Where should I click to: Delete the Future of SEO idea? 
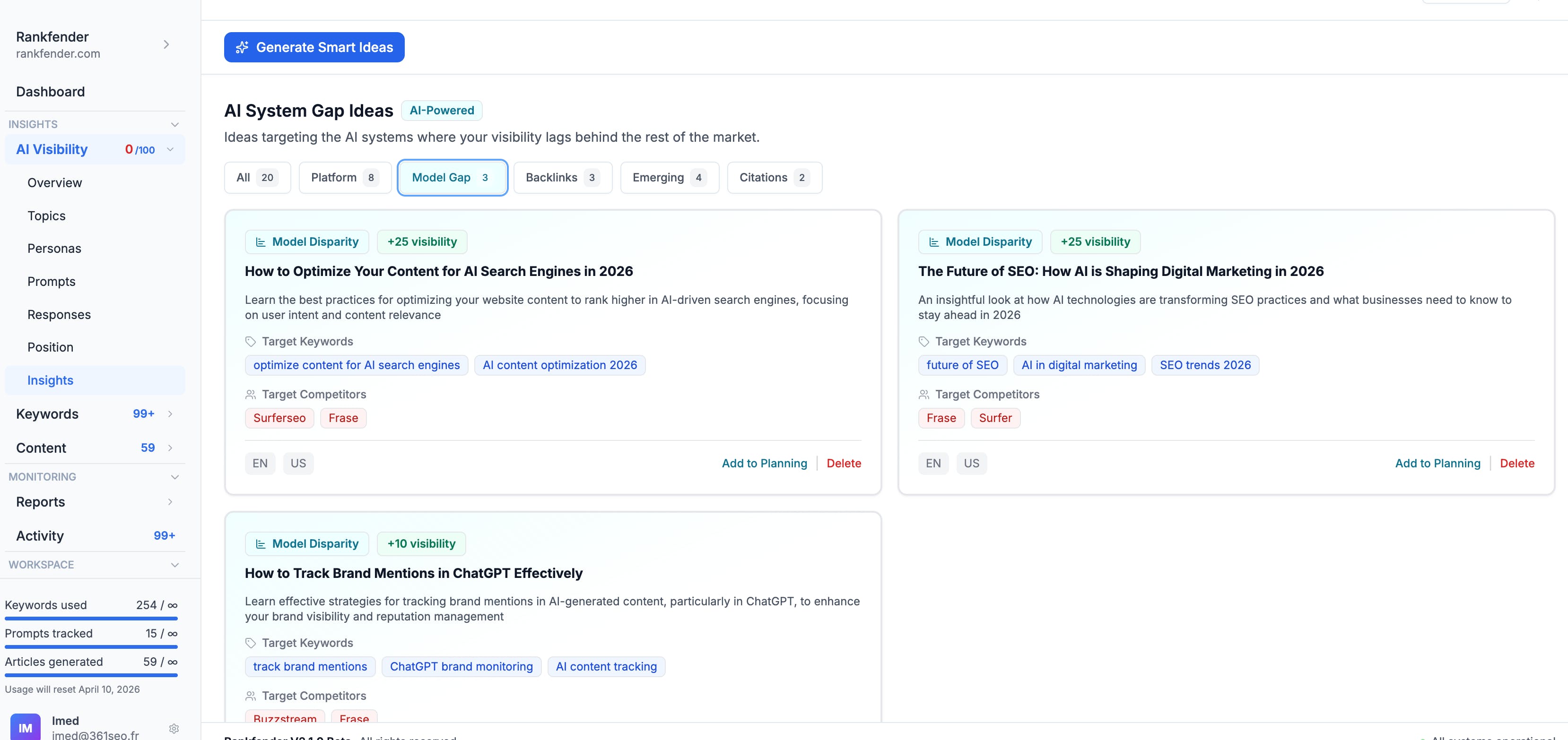(x=1516, y=464)
